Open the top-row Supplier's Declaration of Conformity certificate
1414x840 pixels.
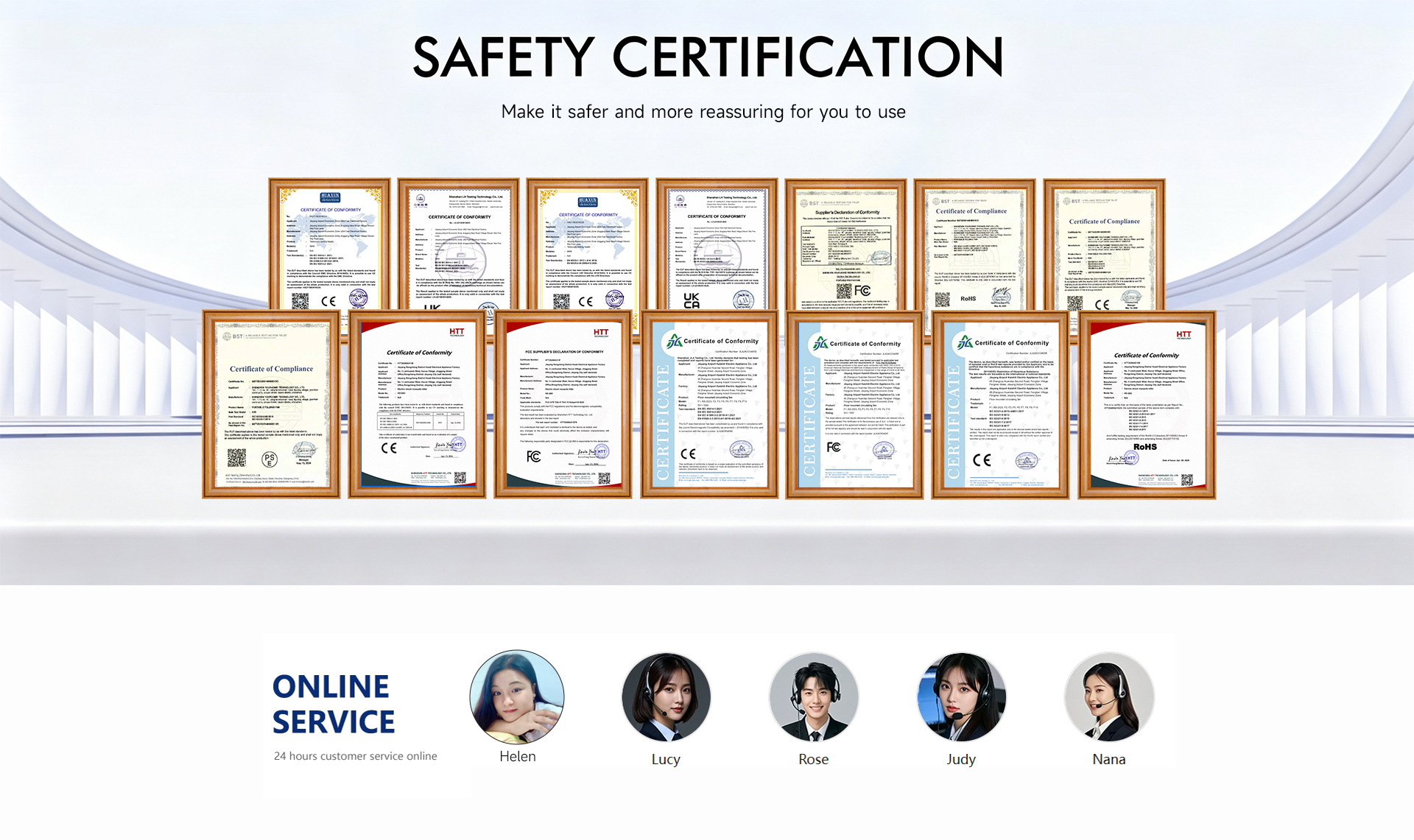[845, 244]
